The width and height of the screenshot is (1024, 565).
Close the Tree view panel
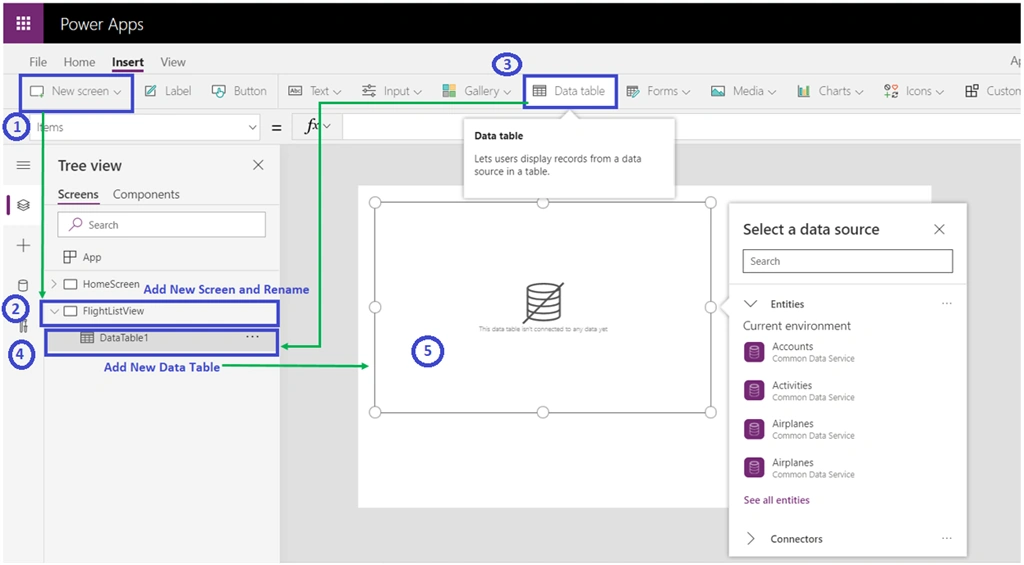coord(259,165)
